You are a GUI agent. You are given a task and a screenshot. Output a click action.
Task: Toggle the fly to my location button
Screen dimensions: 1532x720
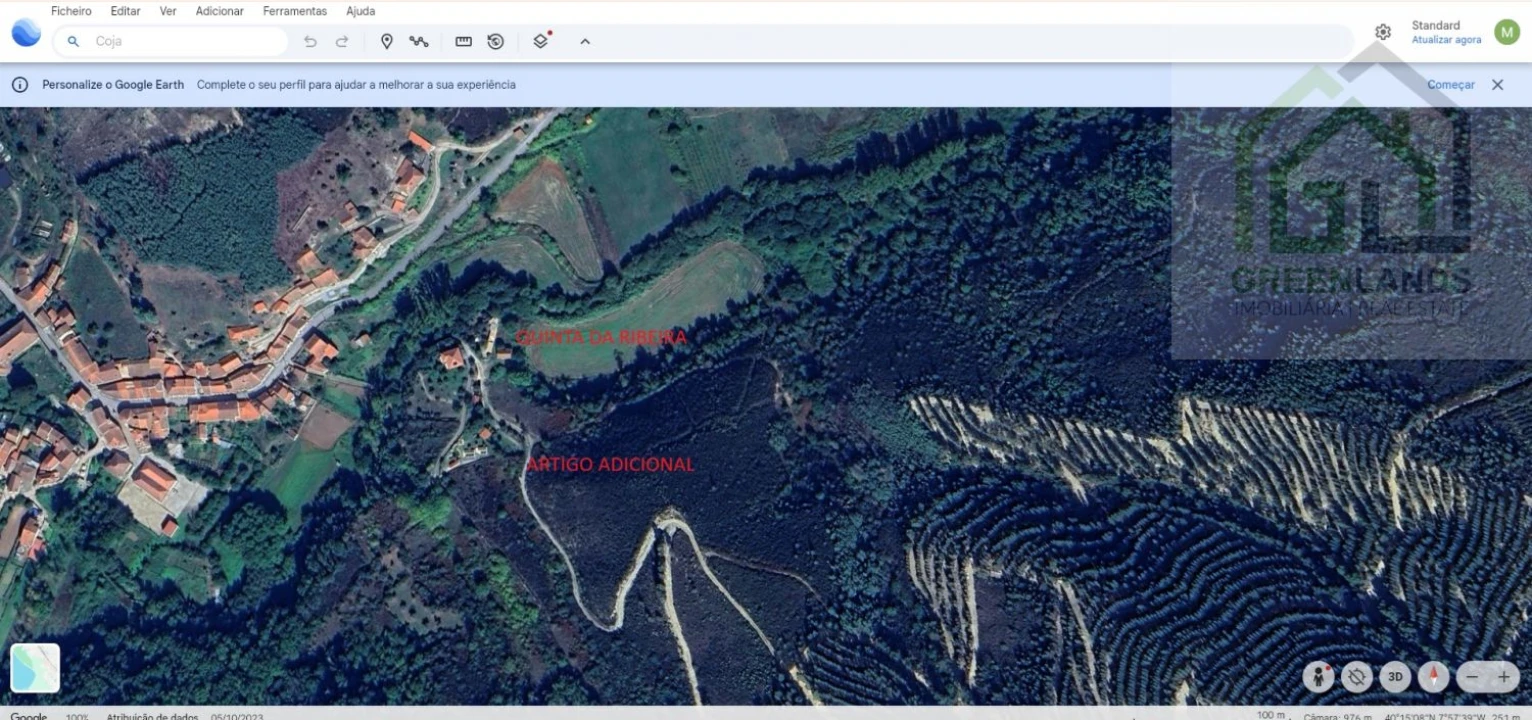1357,677
